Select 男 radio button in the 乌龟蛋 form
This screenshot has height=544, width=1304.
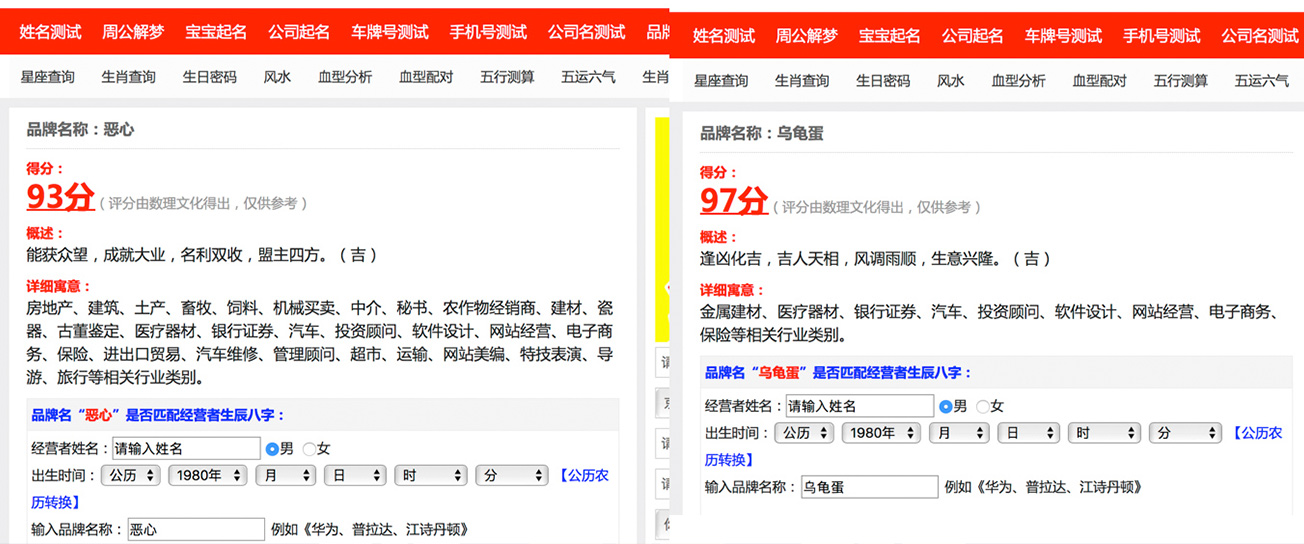tap(945, 406)
